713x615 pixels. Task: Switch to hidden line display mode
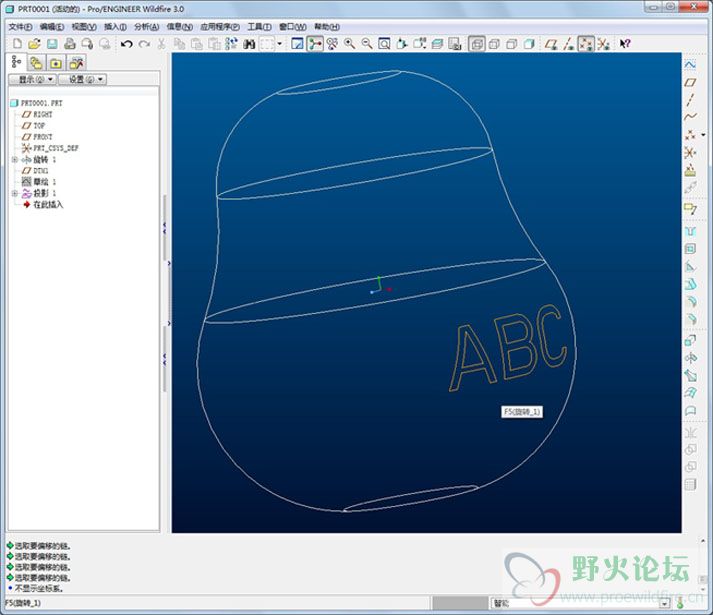coord(494,44)
